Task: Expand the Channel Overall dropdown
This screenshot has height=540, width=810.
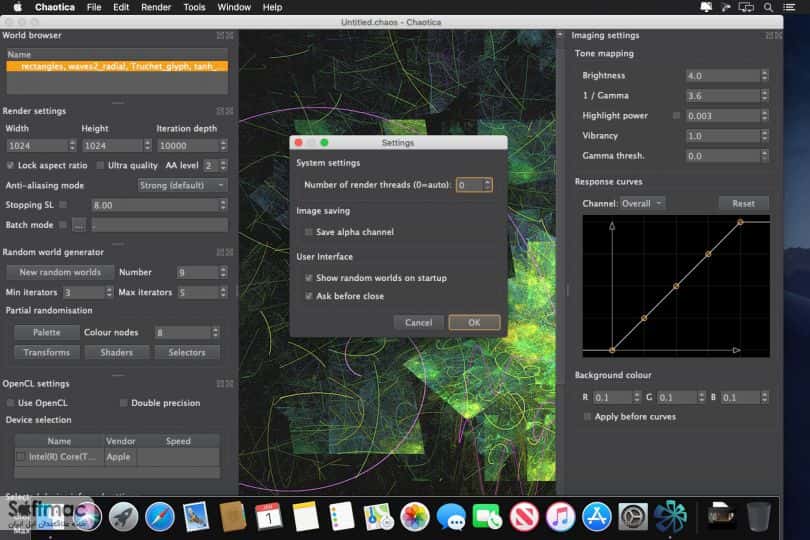Action: click(x=642, y=204)
